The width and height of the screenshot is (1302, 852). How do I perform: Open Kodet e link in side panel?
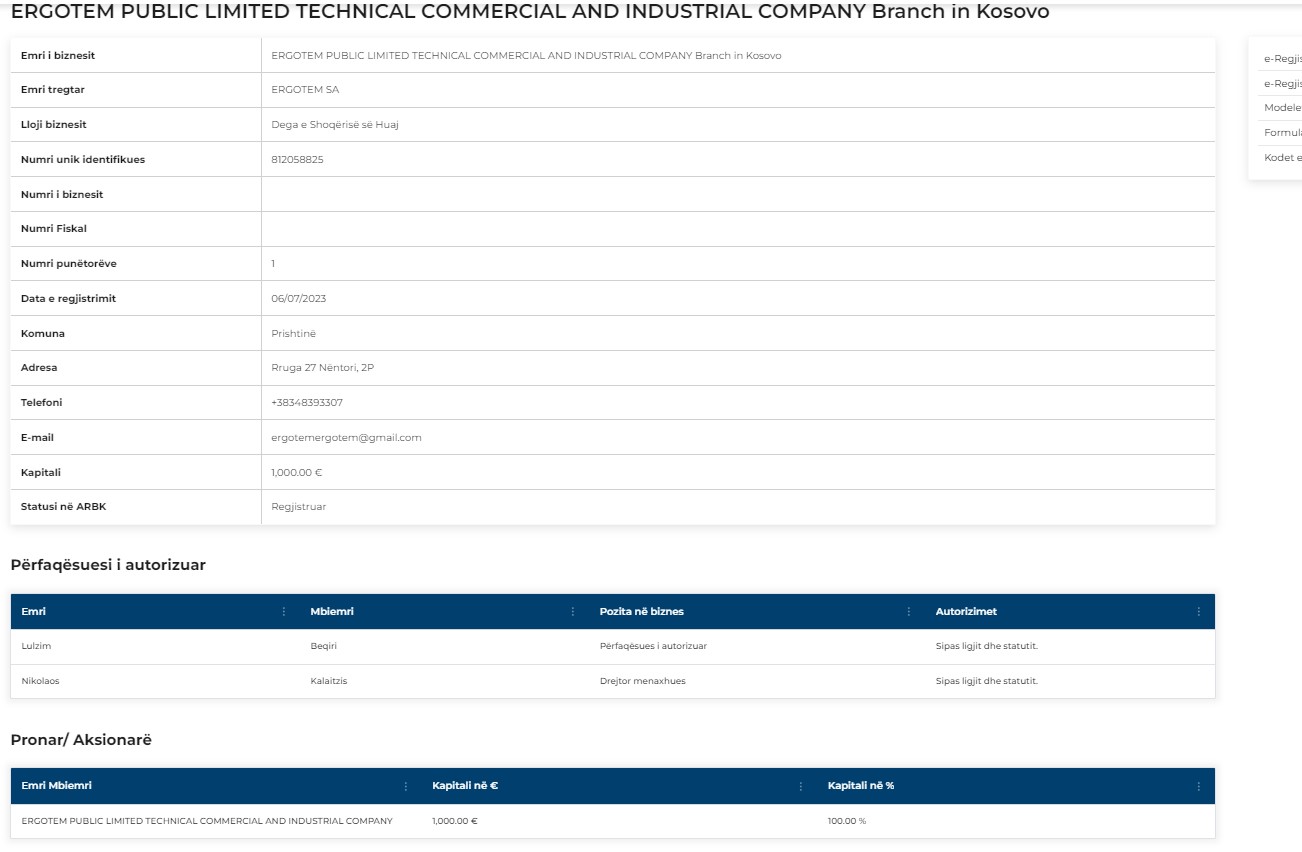click(x=1283, y=157)
